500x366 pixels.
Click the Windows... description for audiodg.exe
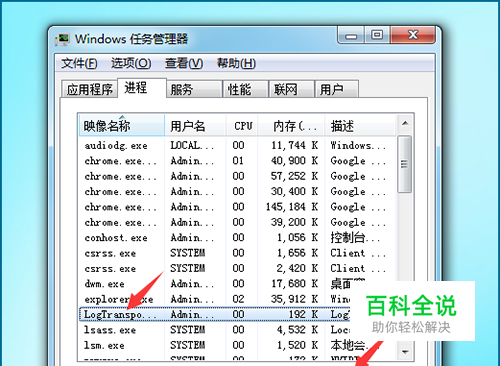pyautogui.click(x=358, y=145)
